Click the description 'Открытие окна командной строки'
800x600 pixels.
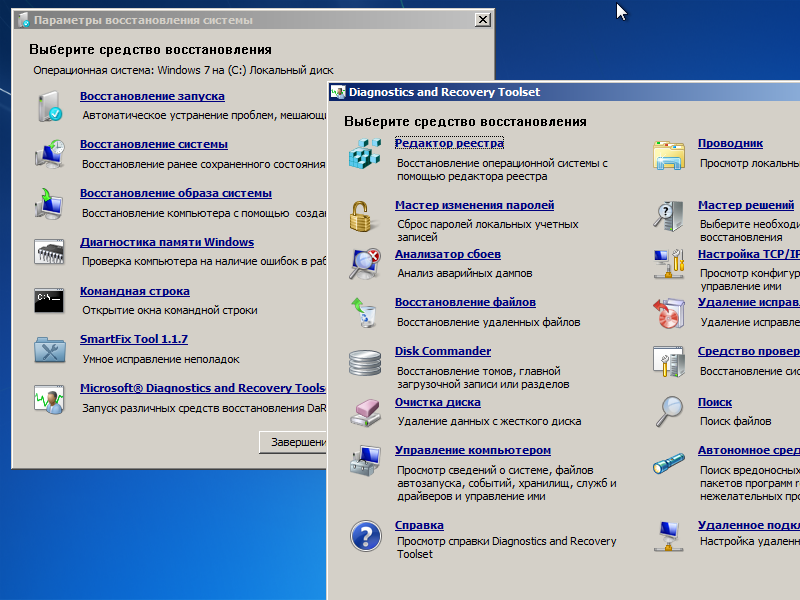point(170,310)
